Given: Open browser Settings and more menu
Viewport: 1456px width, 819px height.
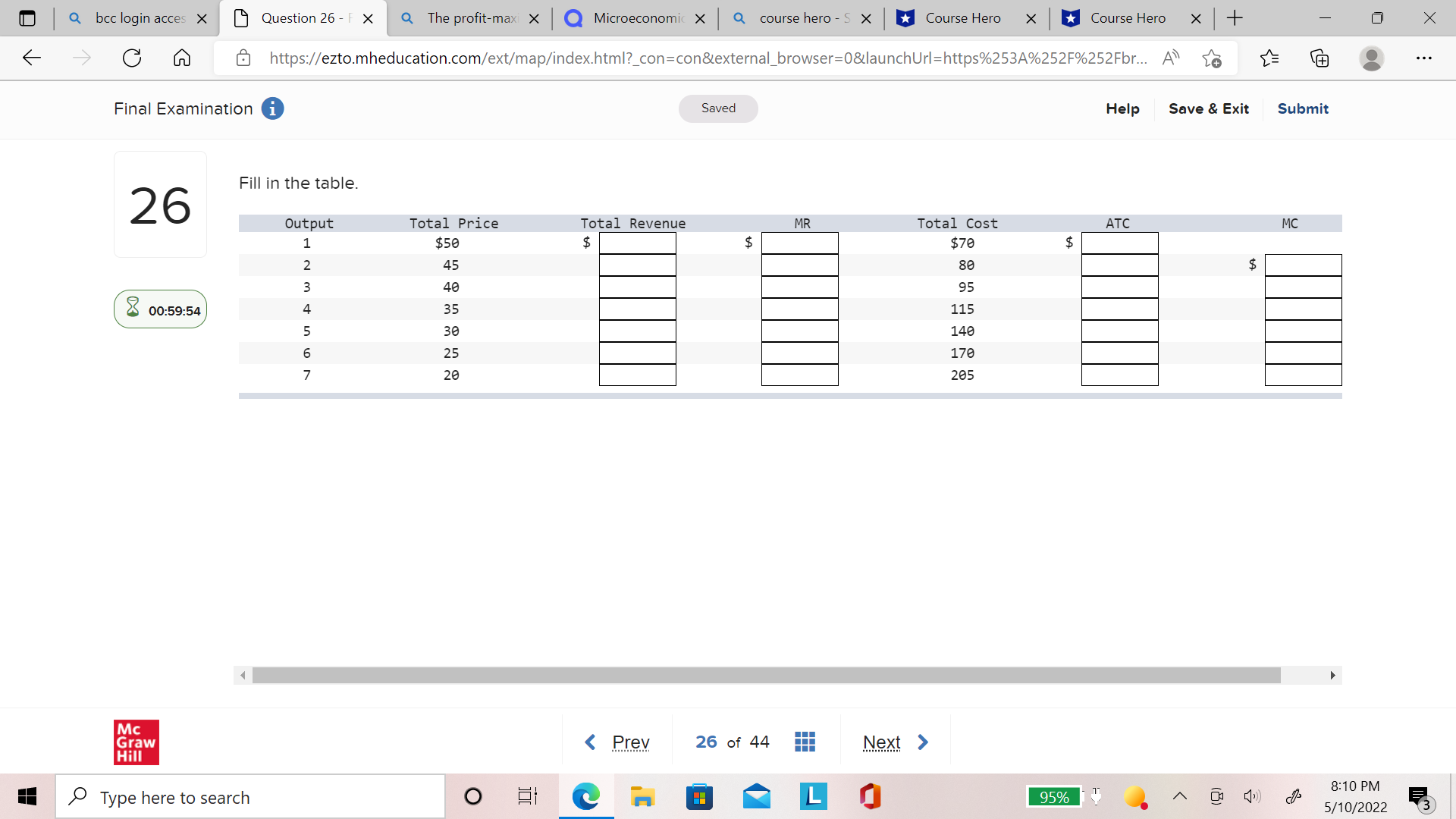Looking at the screenshot, I should point(1423,58).
